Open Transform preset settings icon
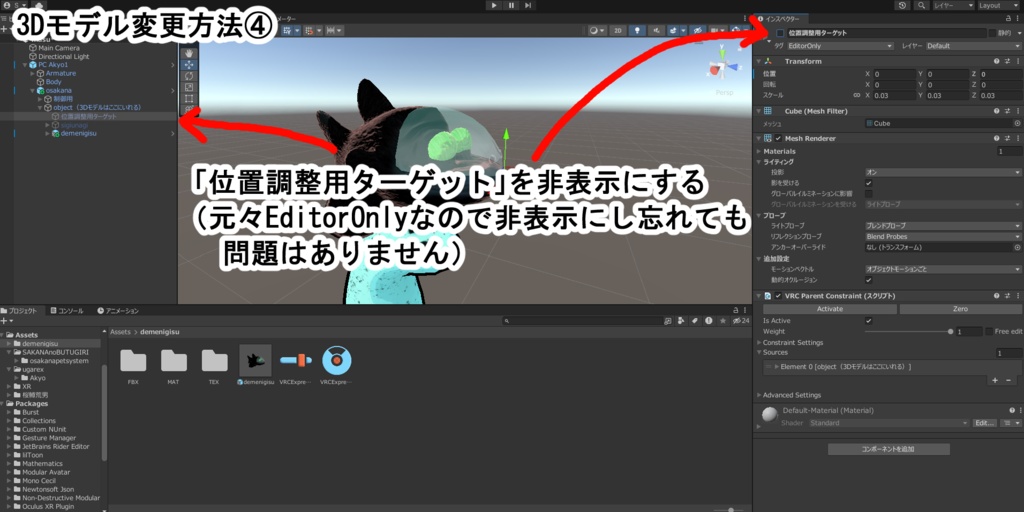 [1007, 61]
